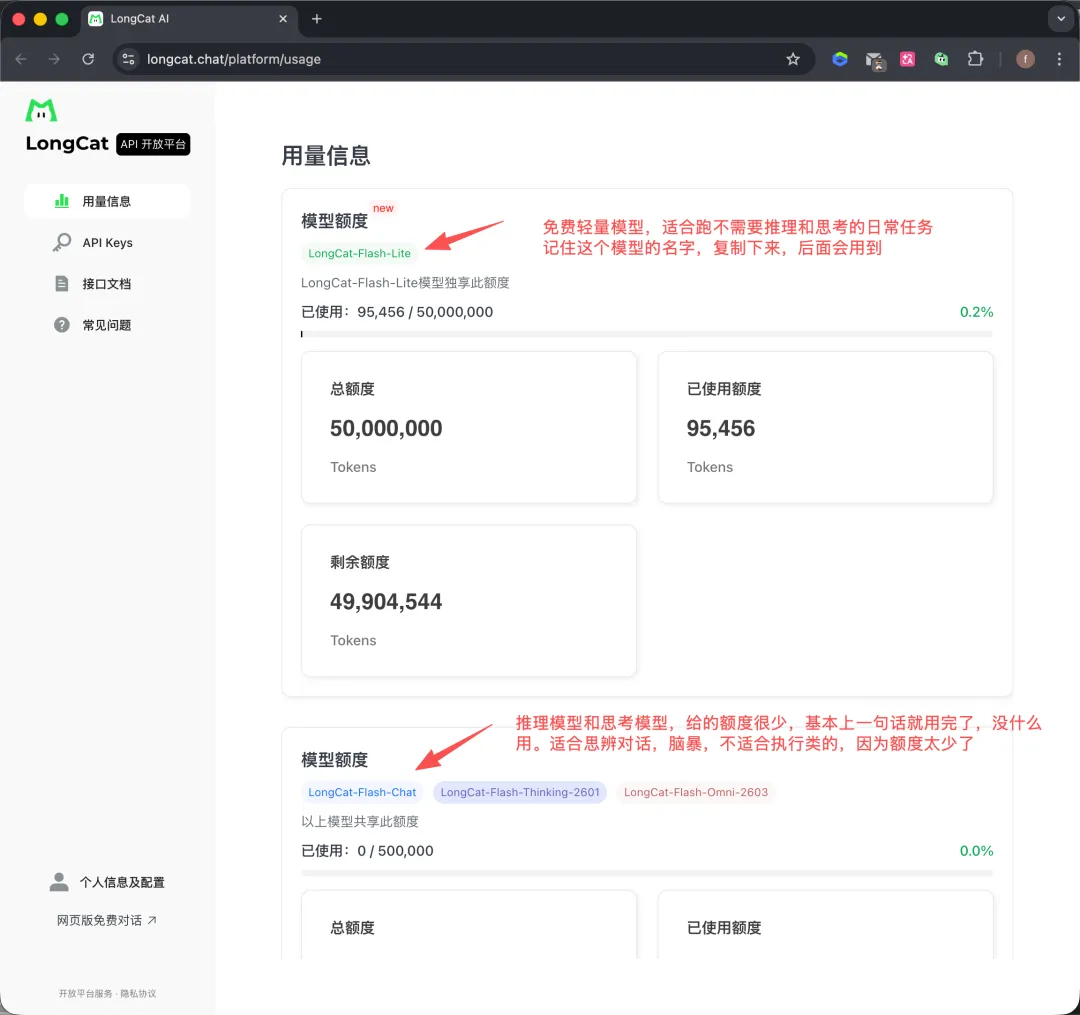Click the pink translate extension icon
This screenshot has height=1015, width=1080.
click(x=908, y=59)
